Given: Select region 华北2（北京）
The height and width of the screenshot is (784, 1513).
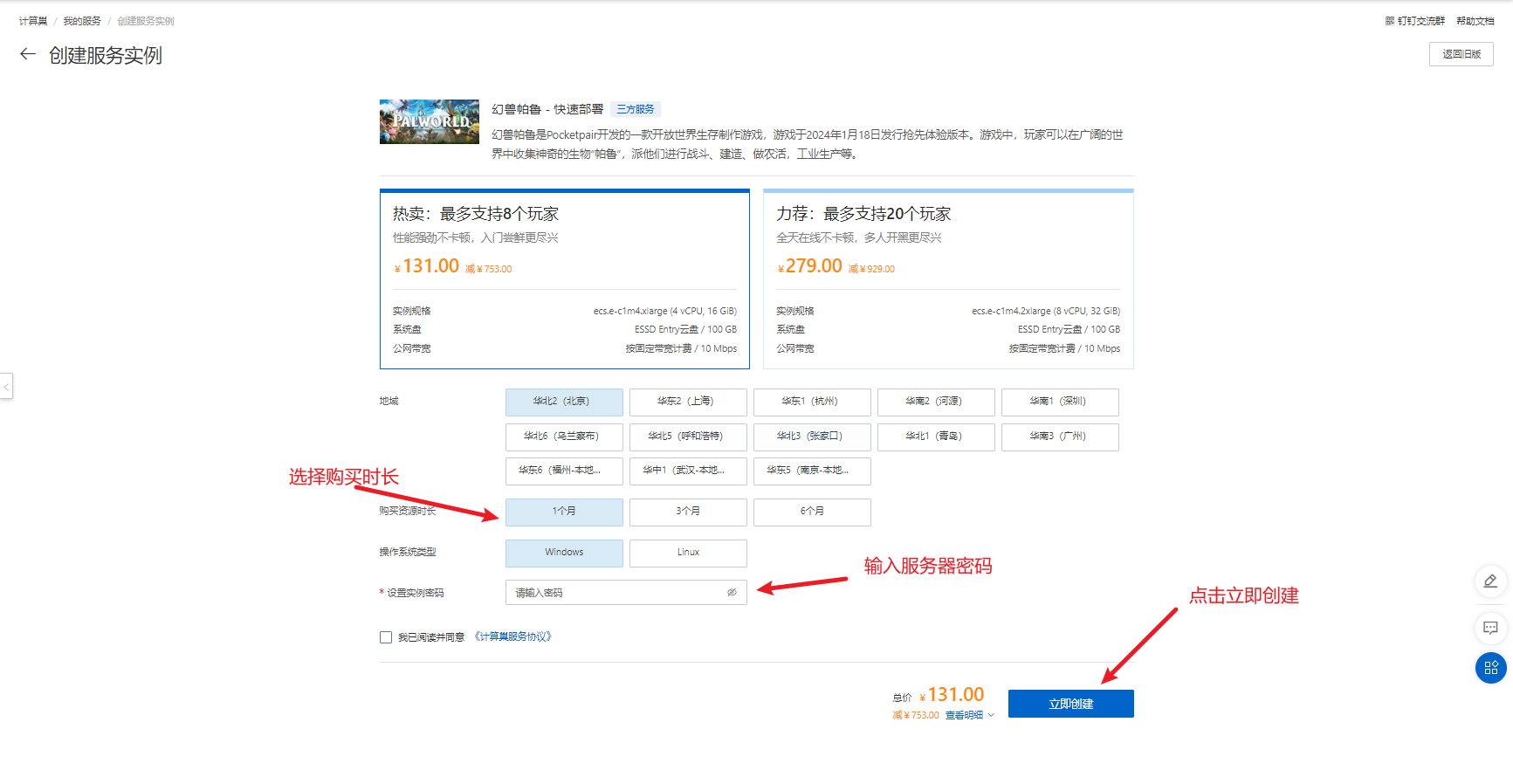Looking at the screenshot, I should (x=564, y=402).
